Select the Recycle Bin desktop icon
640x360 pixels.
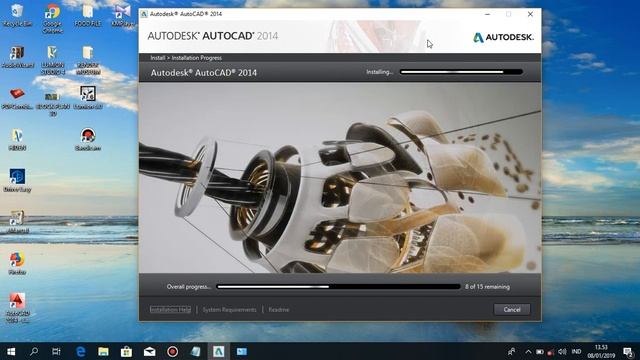point(17,16)
